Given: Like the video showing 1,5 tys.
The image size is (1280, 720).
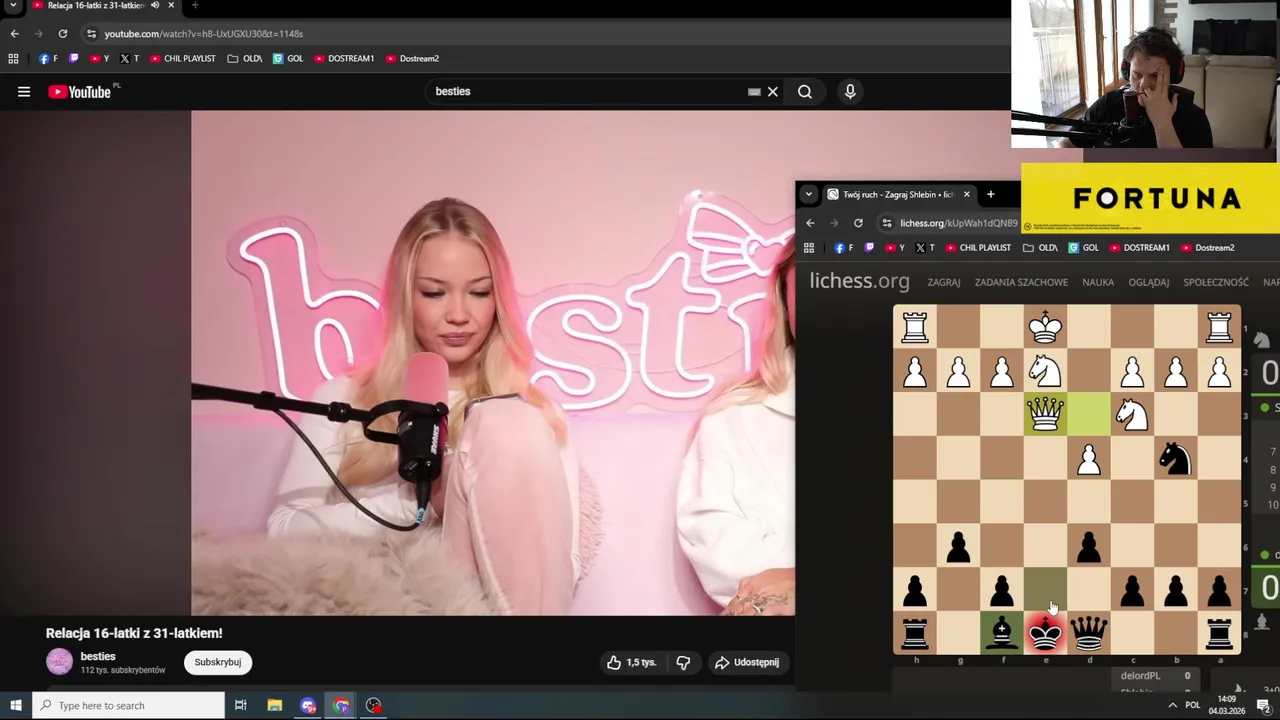Looking at the screenshot, I should [x=631, y=662].
